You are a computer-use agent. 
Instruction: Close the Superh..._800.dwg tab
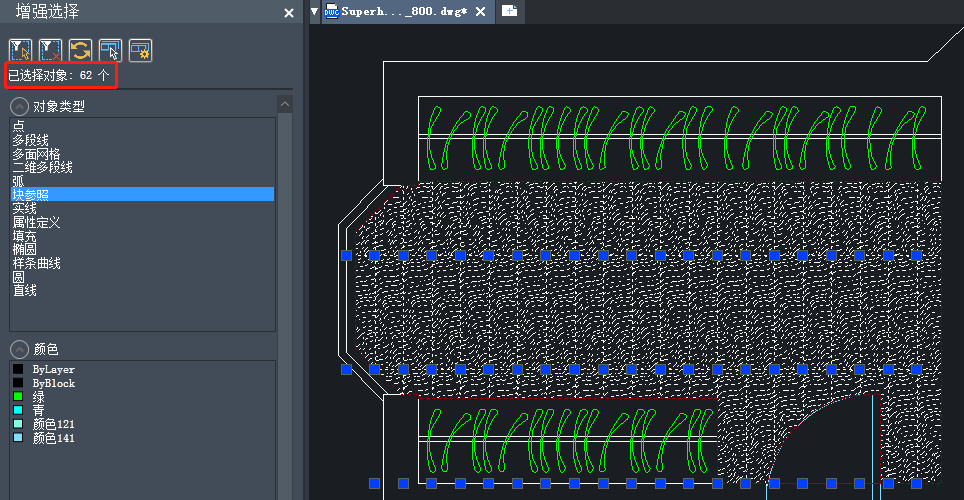pos(480,12)
